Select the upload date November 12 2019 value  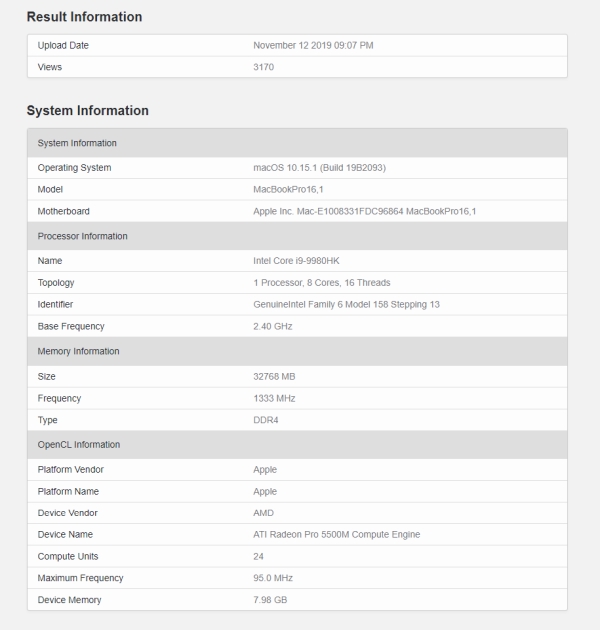coord(316,46)
